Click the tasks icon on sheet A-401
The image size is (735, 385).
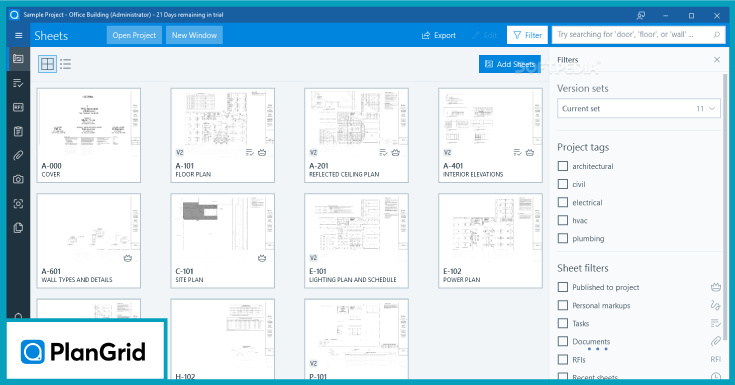coord(518,152)
